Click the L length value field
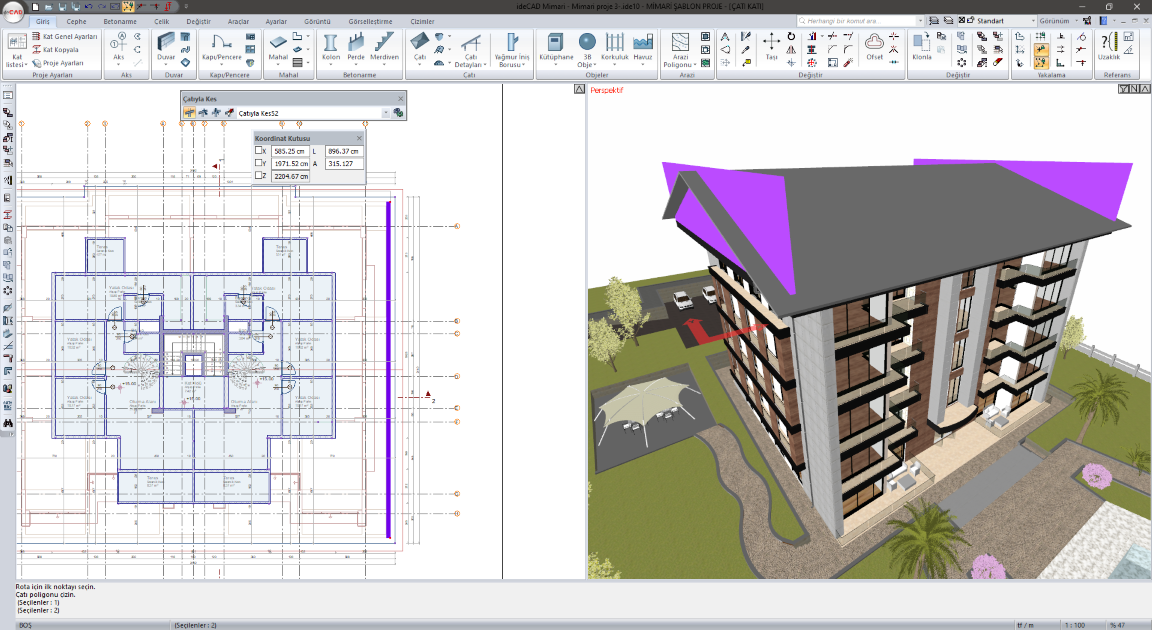This screenshot has width=1152, height=630. (x=344, y=151)
